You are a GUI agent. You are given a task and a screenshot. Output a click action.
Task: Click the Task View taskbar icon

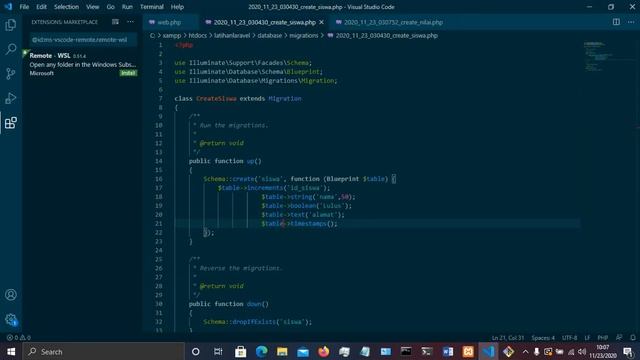218,351
